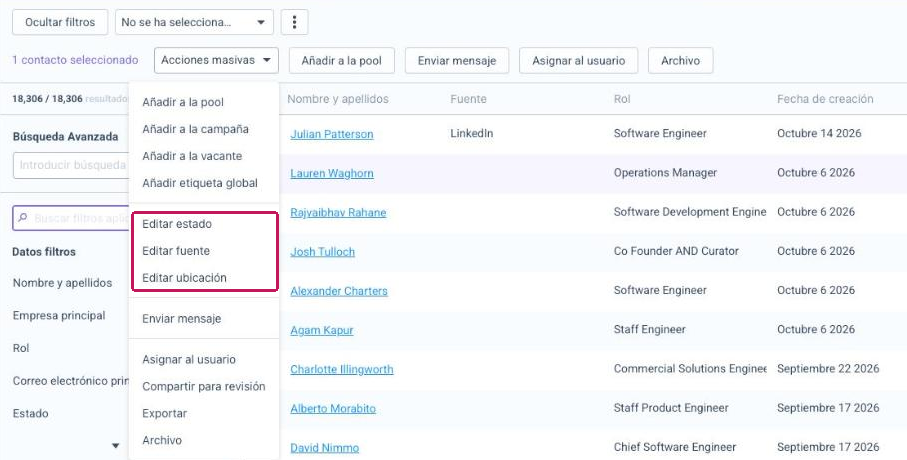Viewport: 907px width, 460px height.
Task: Choose Editar ubicación from the menu
Action: tap(185, 278)
